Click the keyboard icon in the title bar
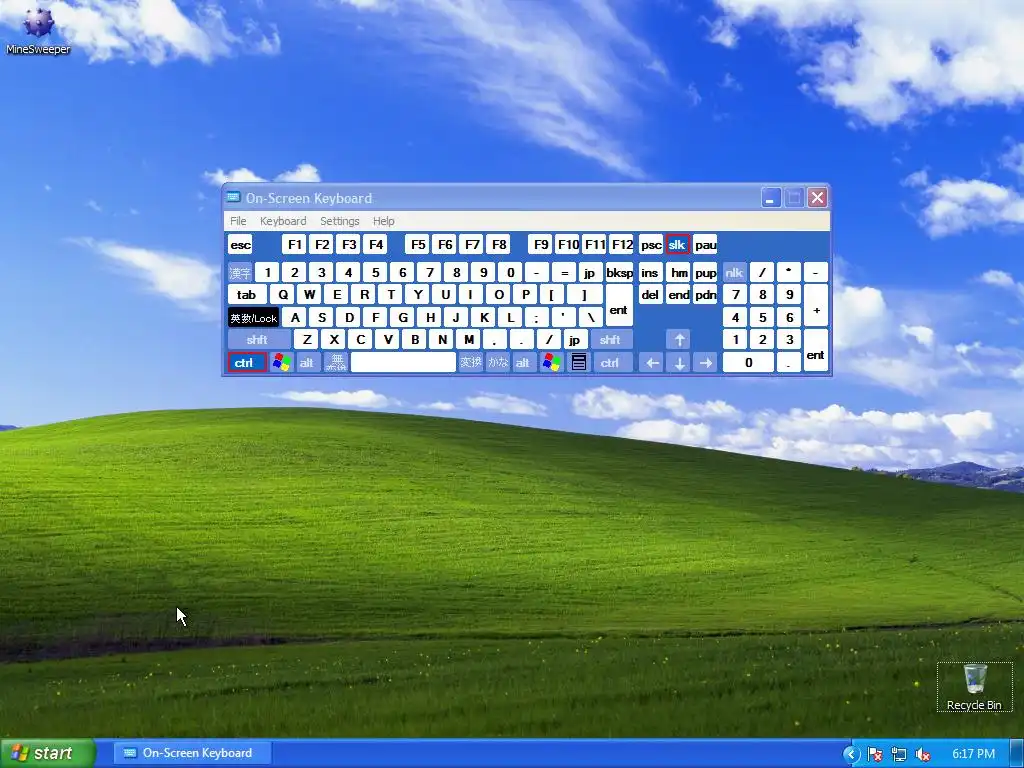The width and height of the screenshot is (1024, 768). click(233, 197)
